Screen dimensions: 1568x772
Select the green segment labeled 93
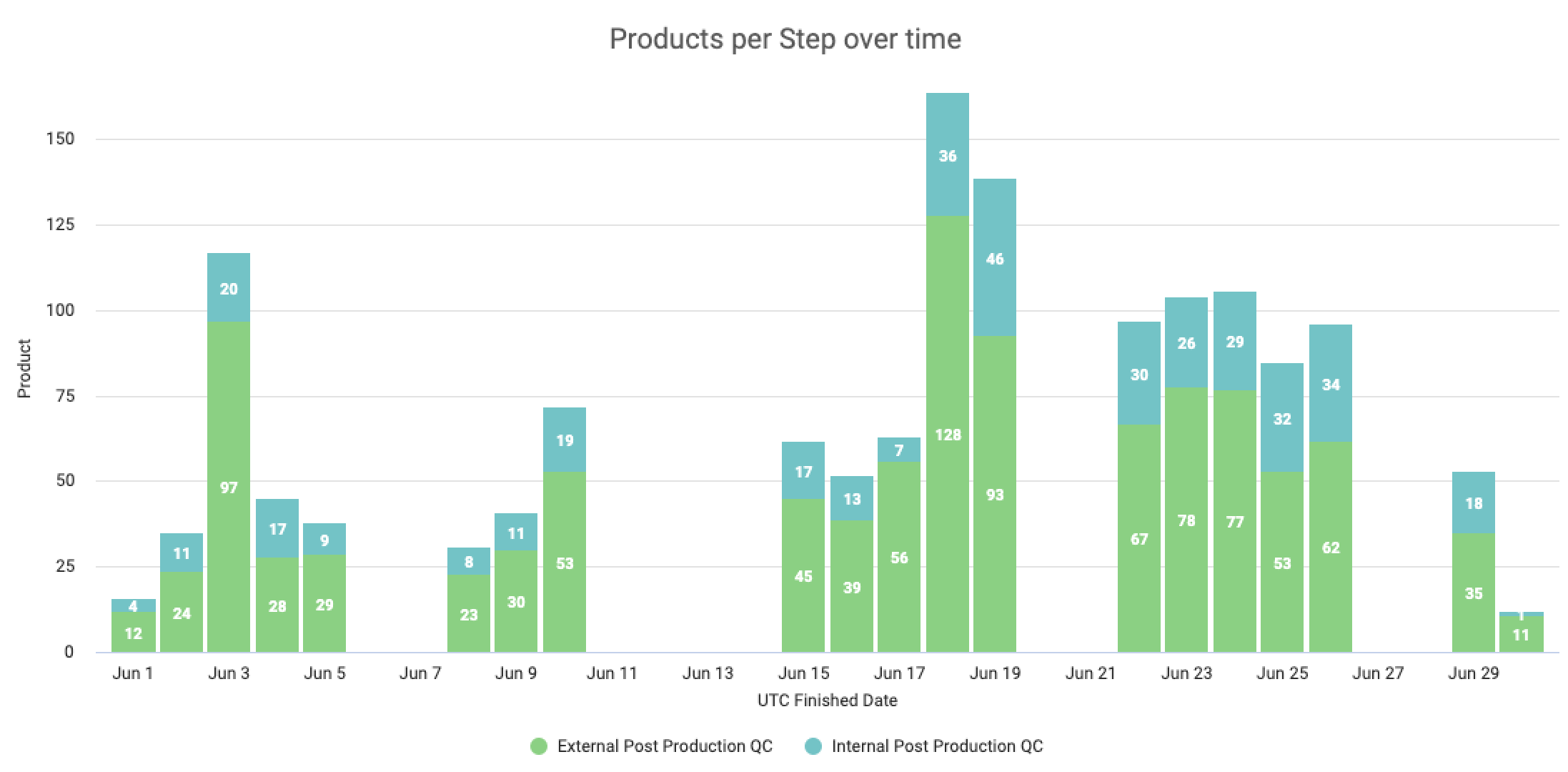(995, 494)
